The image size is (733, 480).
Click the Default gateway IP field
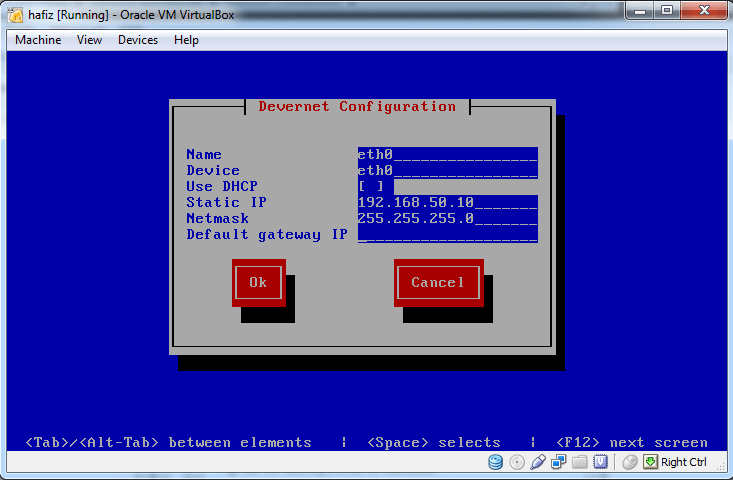[447, 235]
